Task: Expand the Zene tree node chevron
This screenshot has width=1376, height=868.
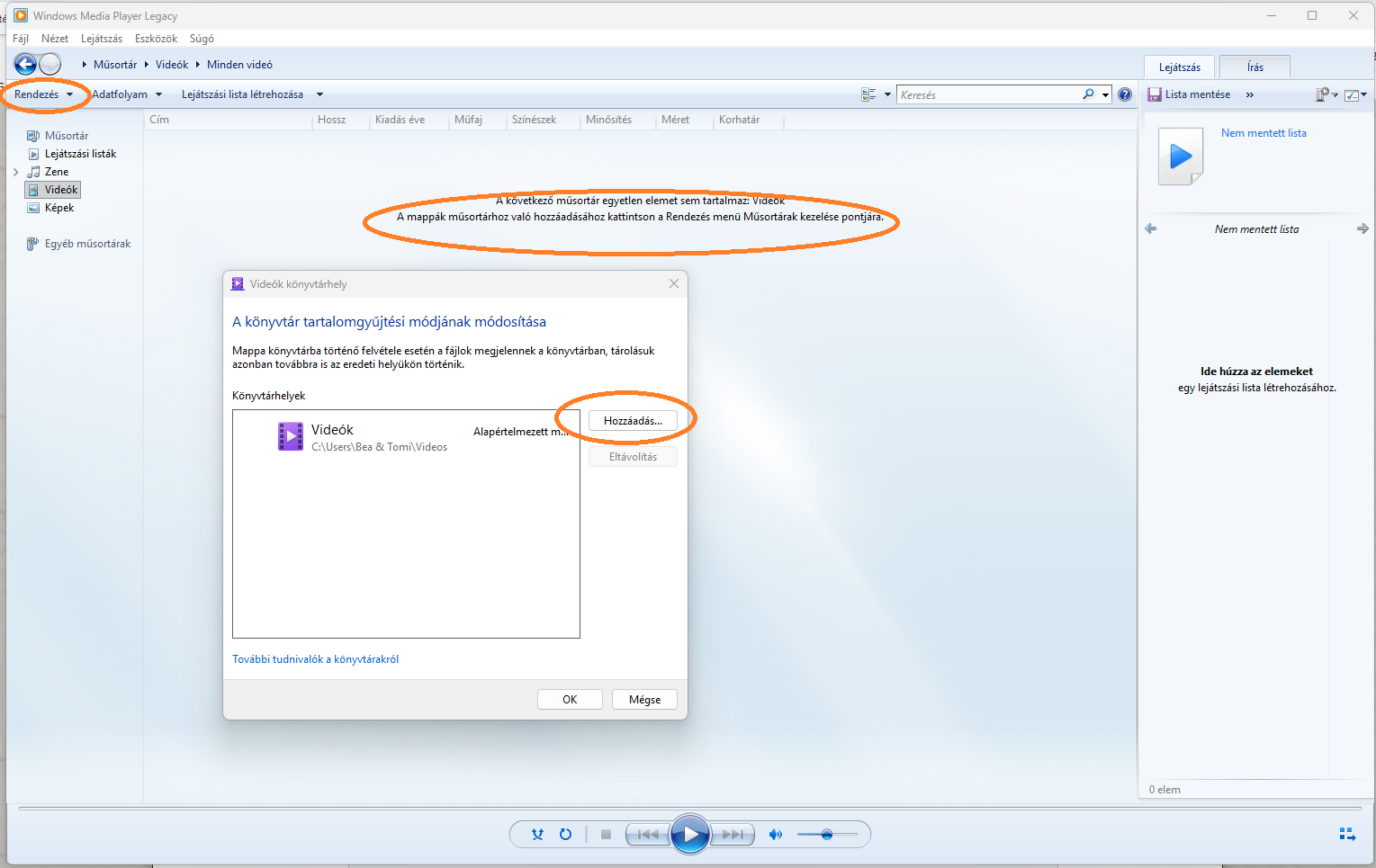Action: click(16, 172)
